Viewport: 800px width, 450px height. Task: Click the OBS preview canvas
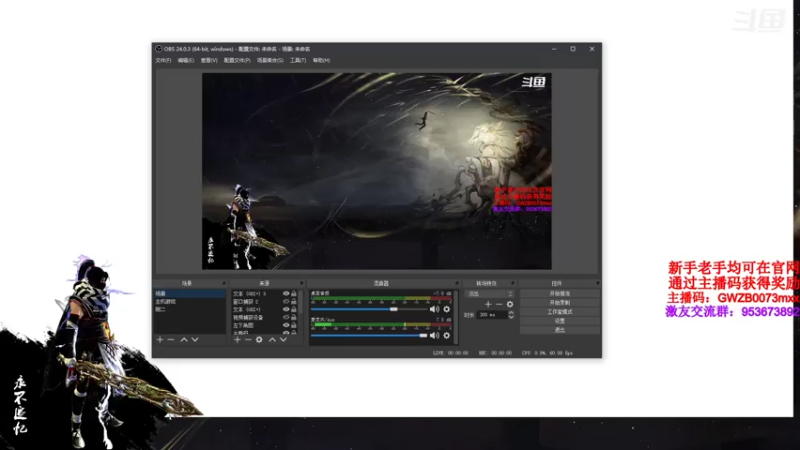pos(377,171)
